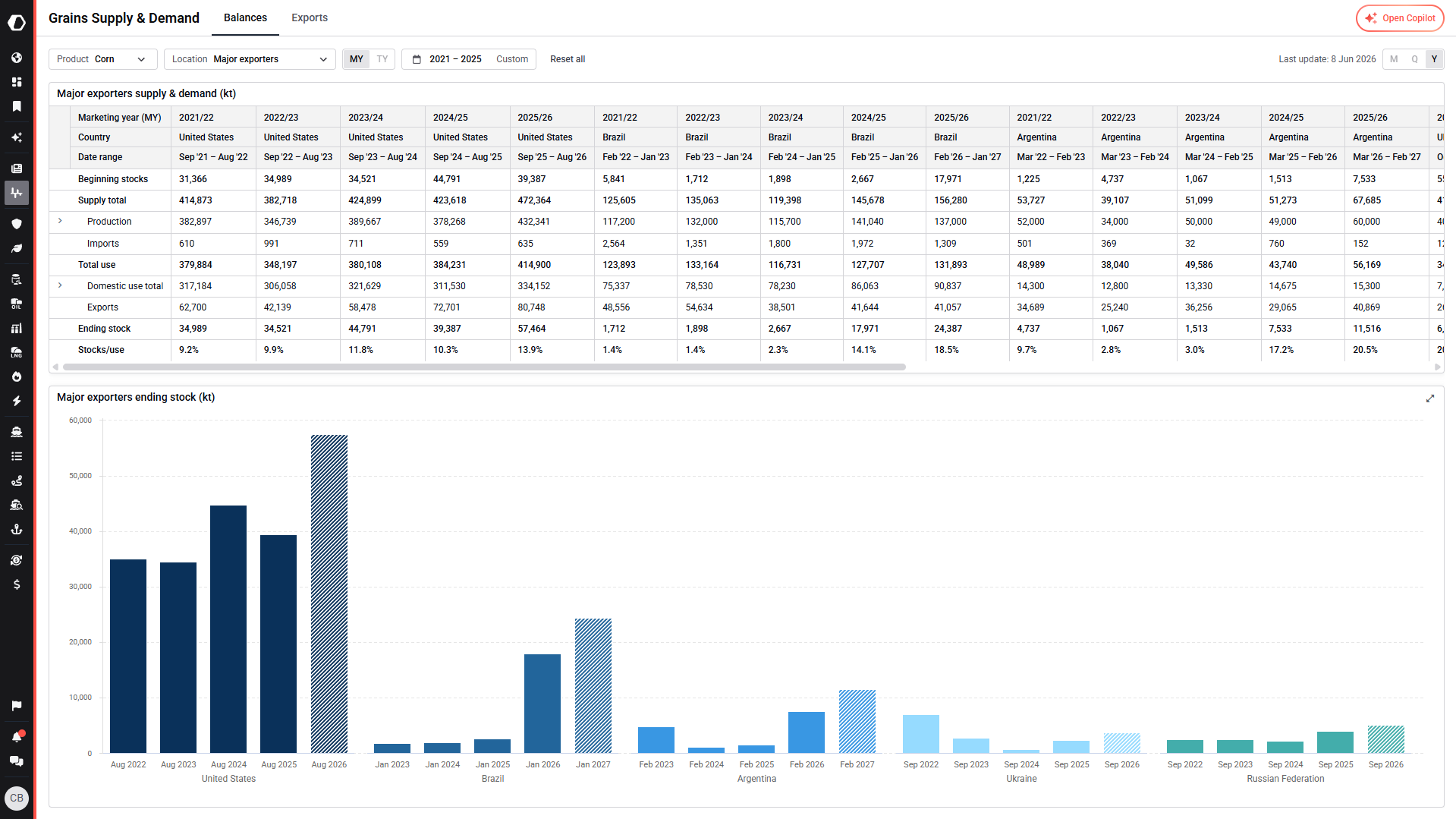Open the news icon in sidebar
Viewport: 1456px width, 819px height.
pyautogui.click(x=17, y=169)
